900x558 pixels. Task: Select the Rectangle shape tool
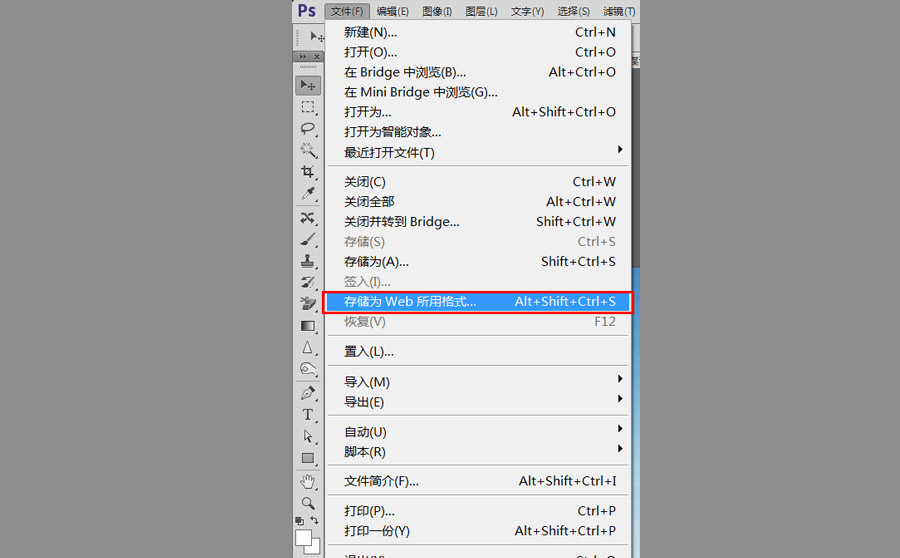(x=308, y=458)
